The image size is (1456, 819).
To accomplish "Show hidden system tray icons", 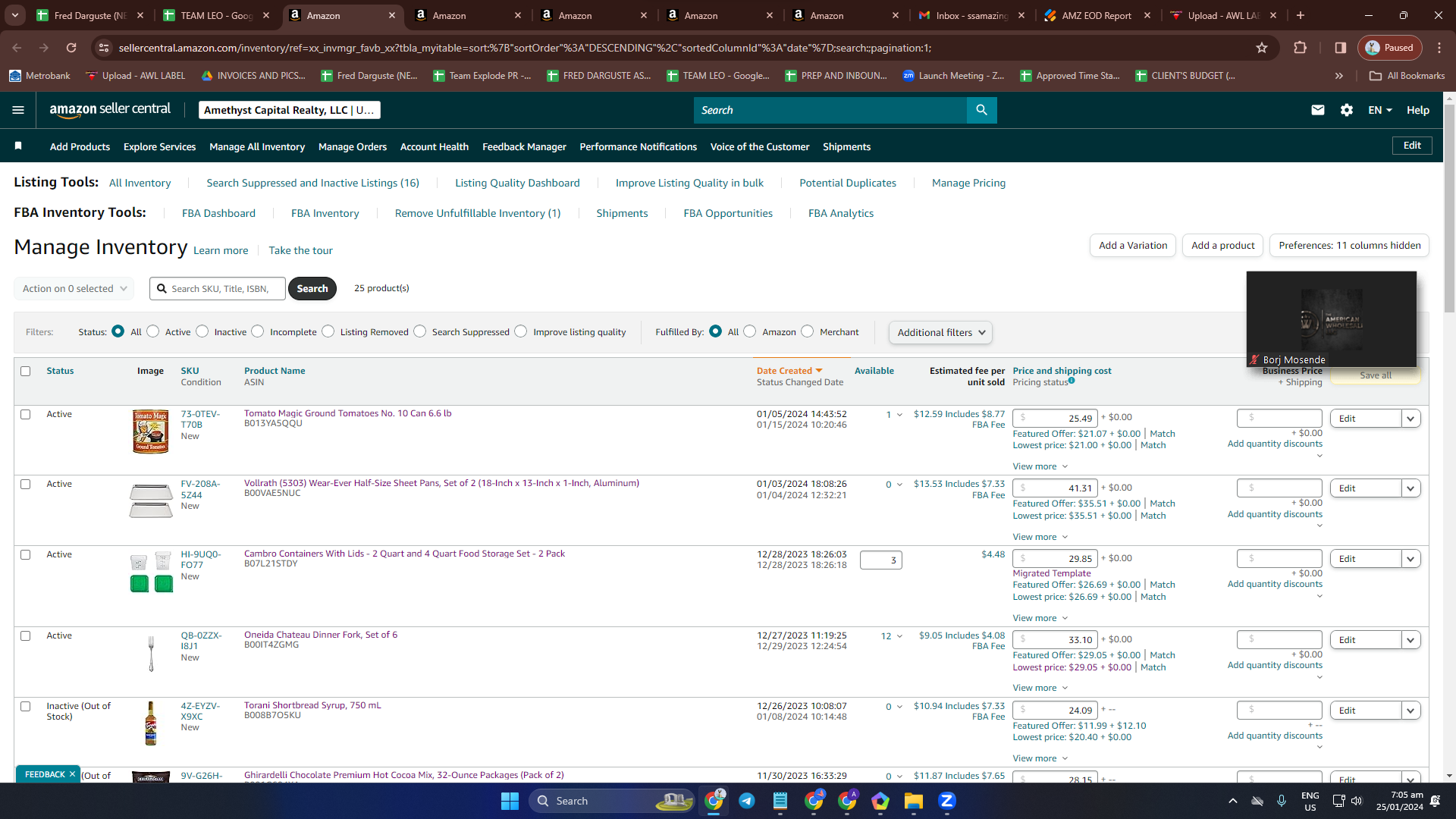I will [1233, 801].
